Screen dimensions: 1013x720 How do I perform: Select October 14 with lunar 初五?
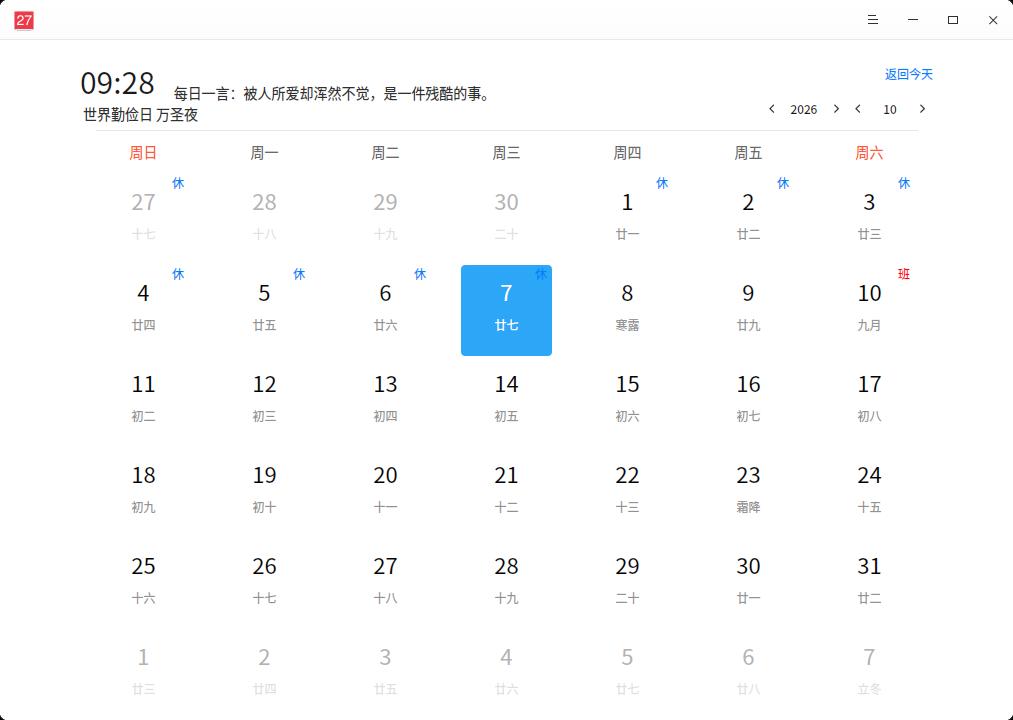click(x=506, y=401)
